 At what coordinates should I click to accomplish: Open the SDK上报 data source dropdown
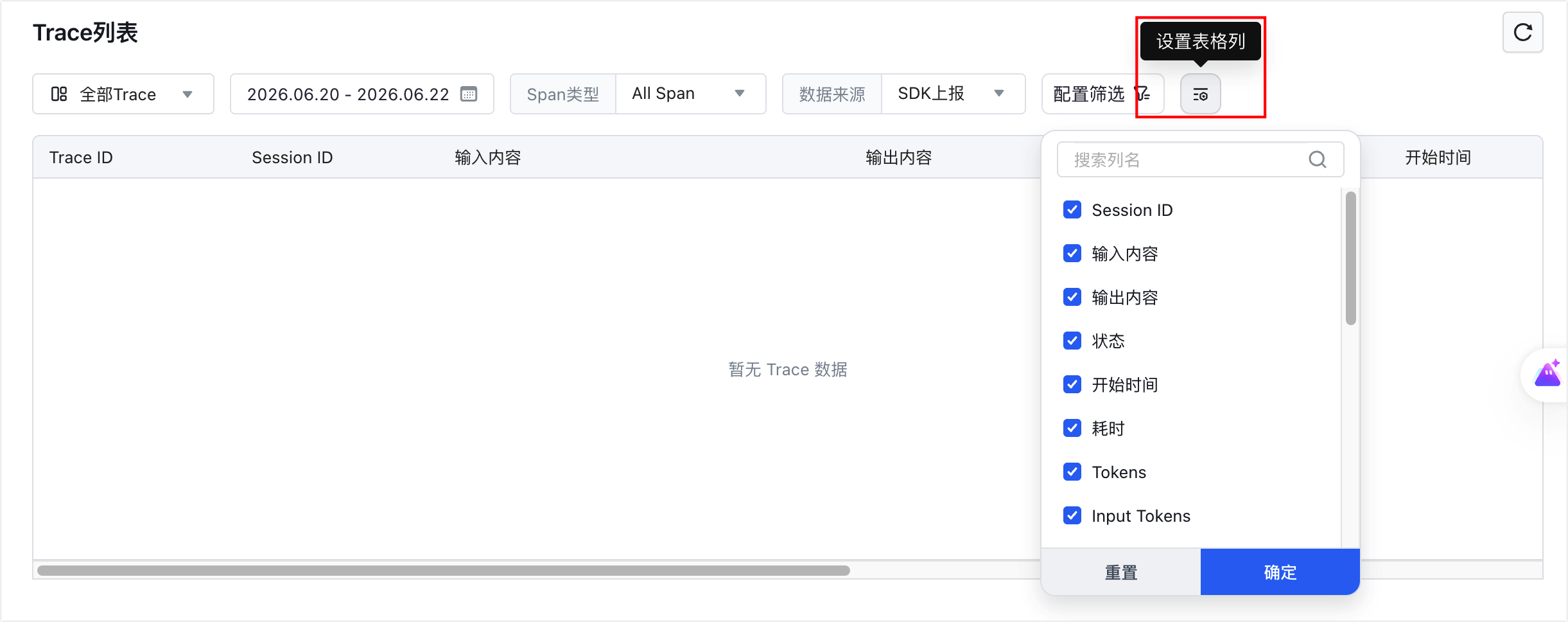(x=953, y=94)
